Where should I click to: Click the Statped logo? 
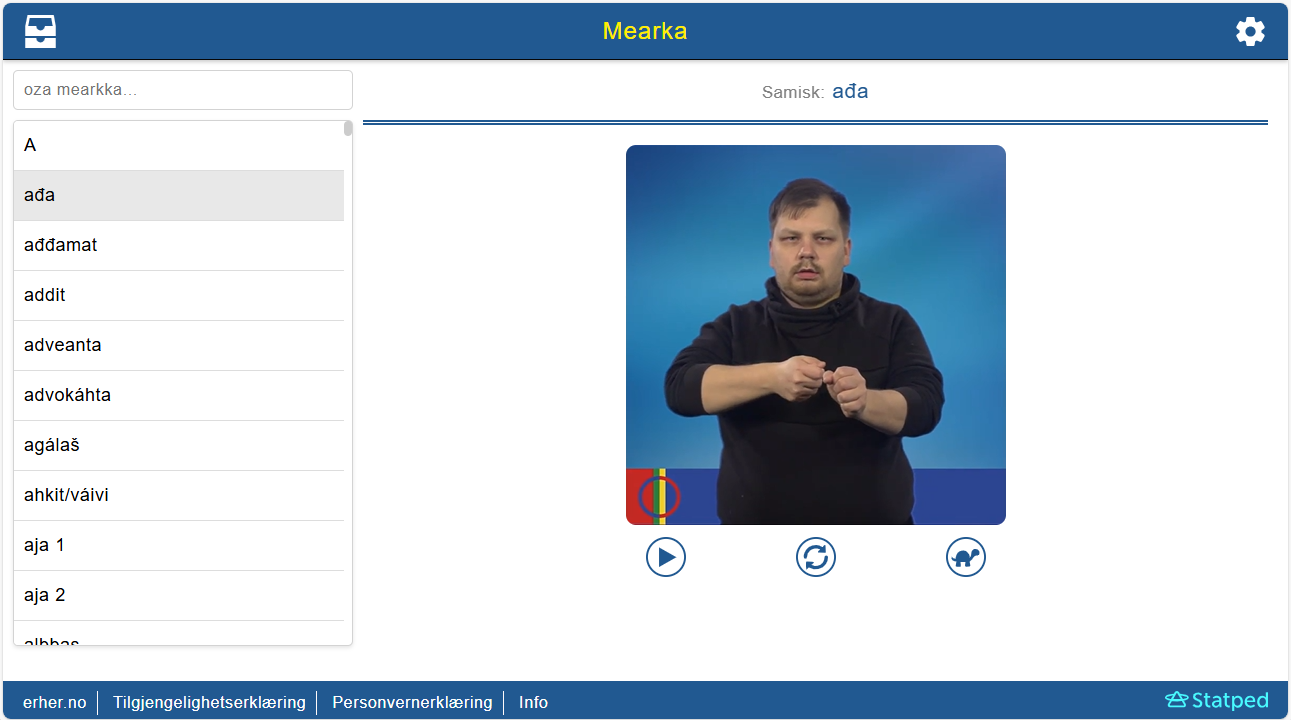tap(1217, 700)
